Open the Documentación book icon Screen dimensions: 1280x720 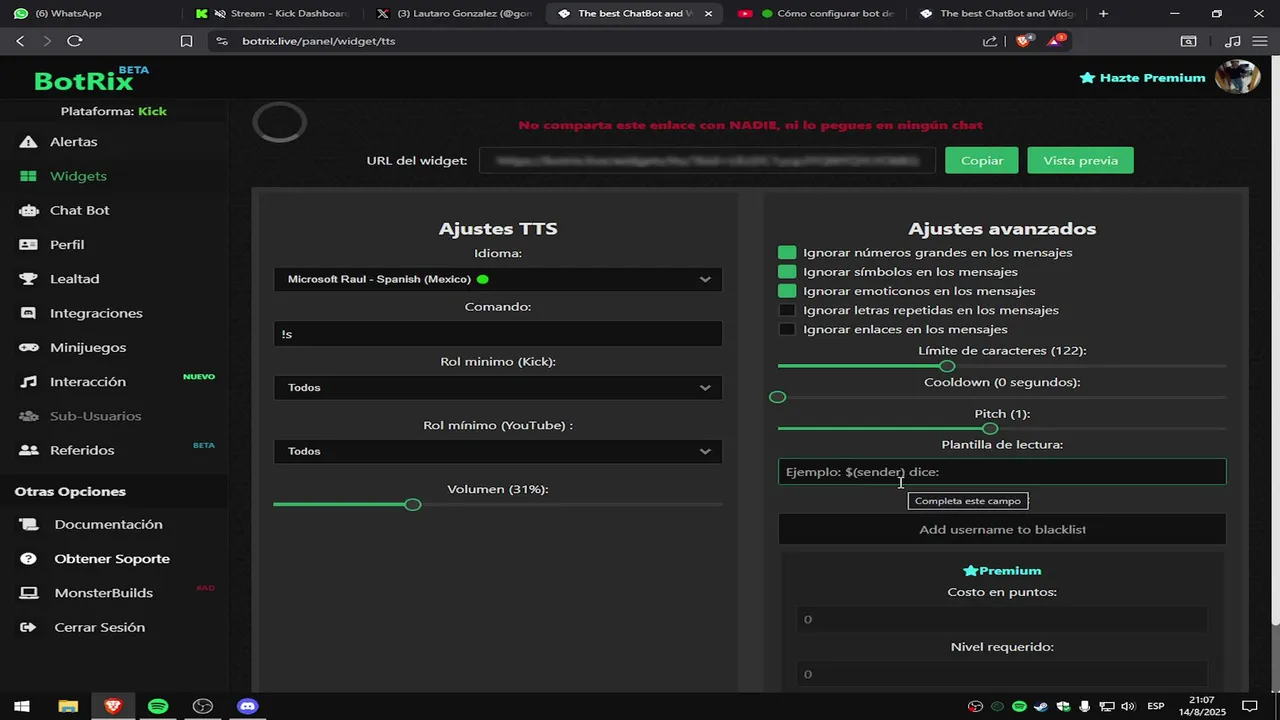pos(29,524)
